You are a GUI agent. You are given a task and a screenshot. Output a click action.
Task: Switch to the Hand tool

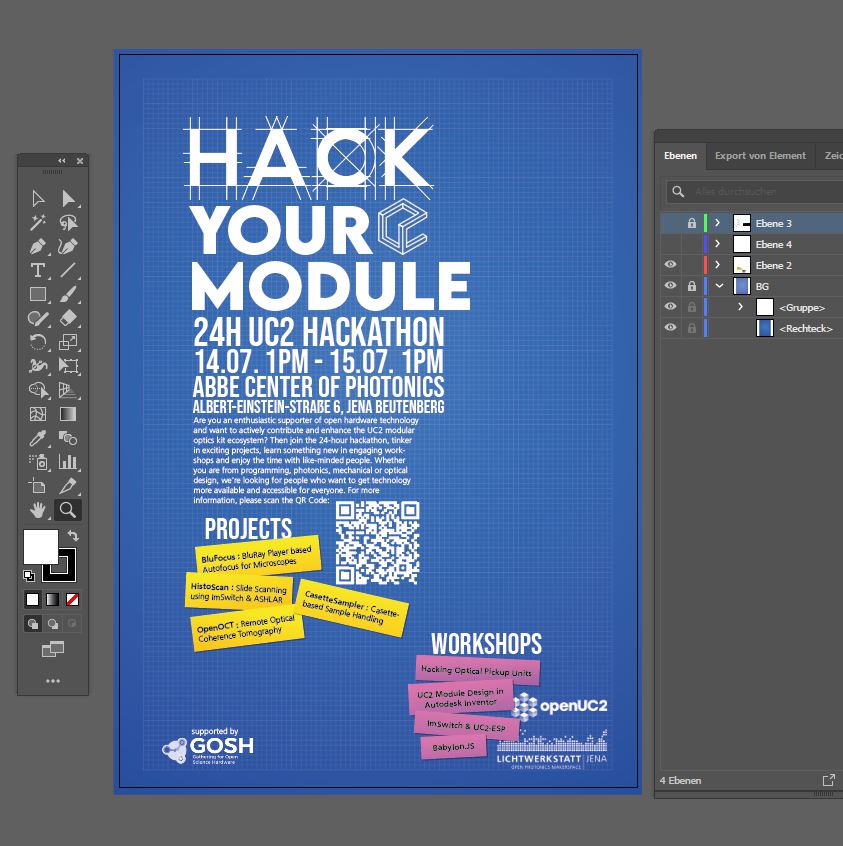coord(38,510)
